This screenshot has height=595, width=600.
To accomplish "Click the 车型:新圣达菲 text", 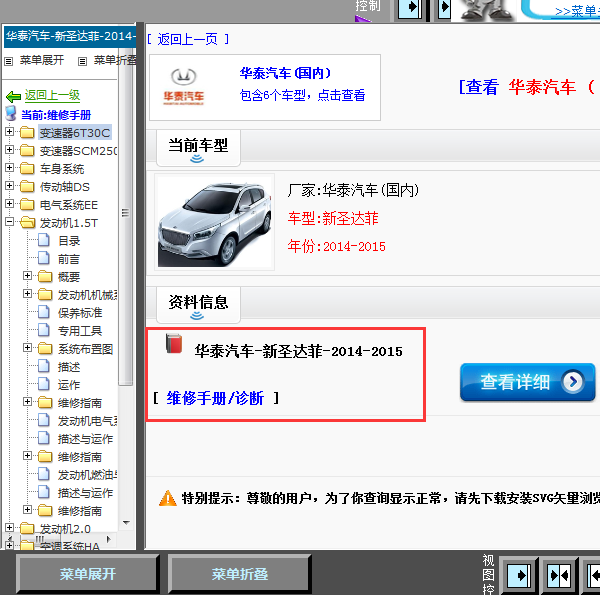I will coord(333,218).
